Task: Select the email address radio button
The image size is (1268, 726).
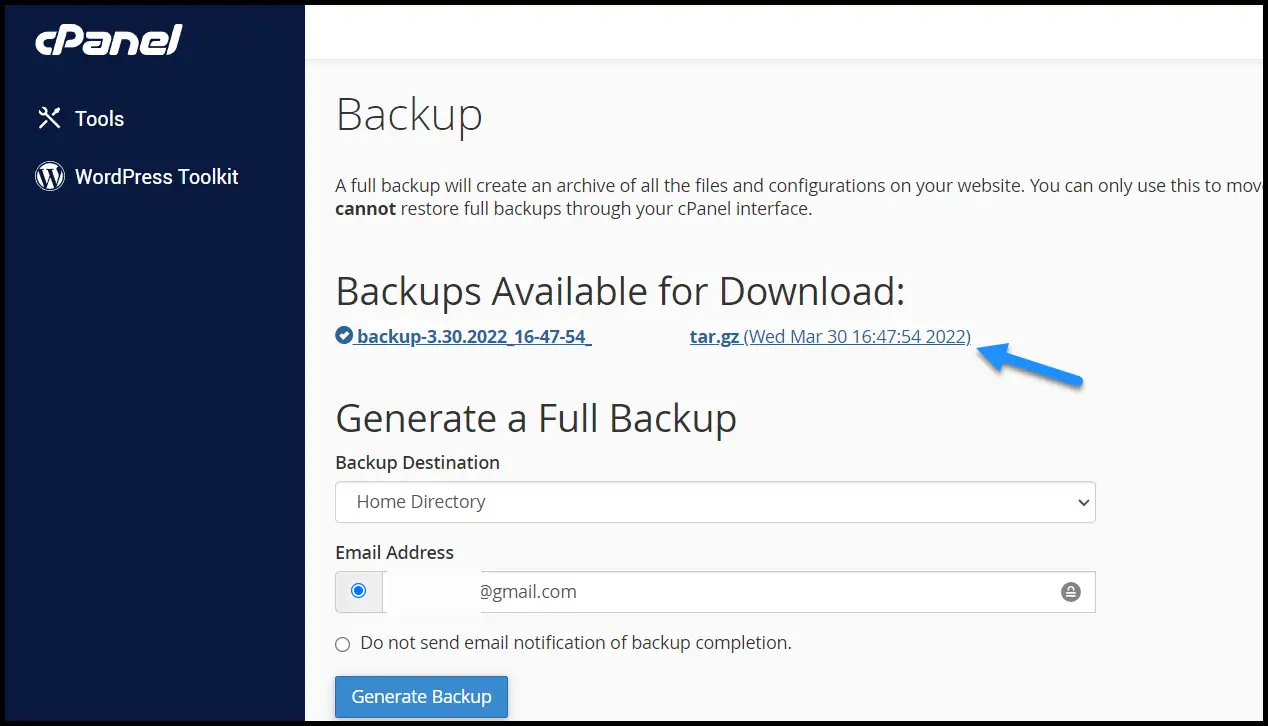Action: (x=359, y=591)
